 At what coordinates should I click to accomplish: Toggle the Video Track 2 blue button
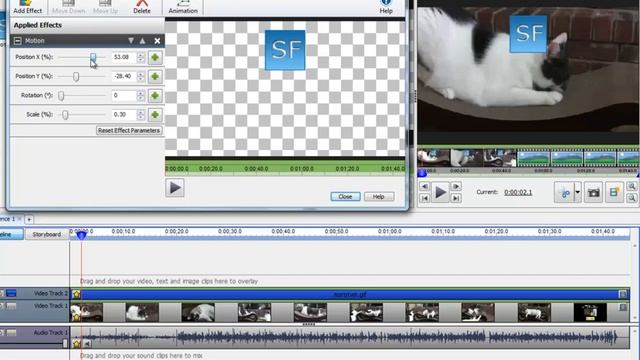[11, 293]
